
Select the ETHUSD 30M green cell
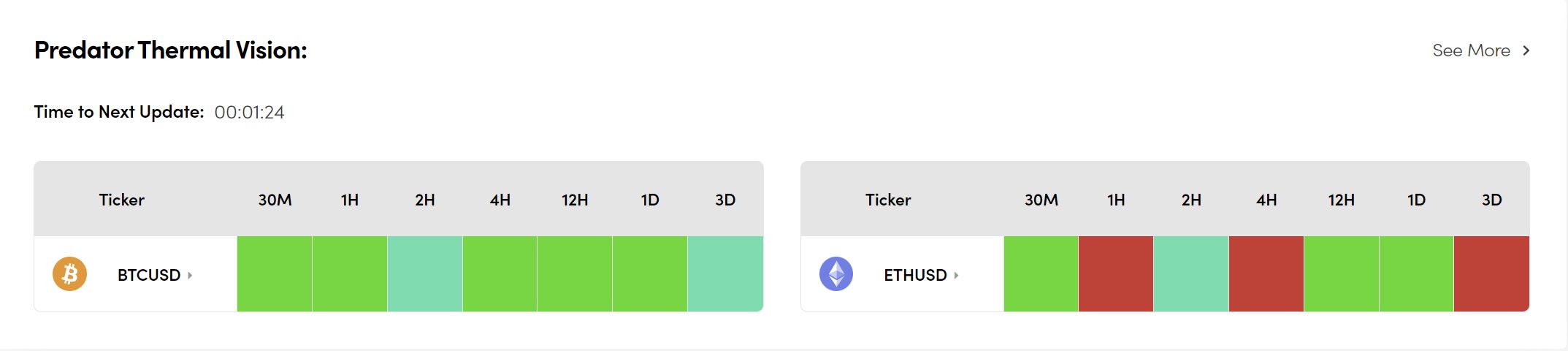(1041, 273)
